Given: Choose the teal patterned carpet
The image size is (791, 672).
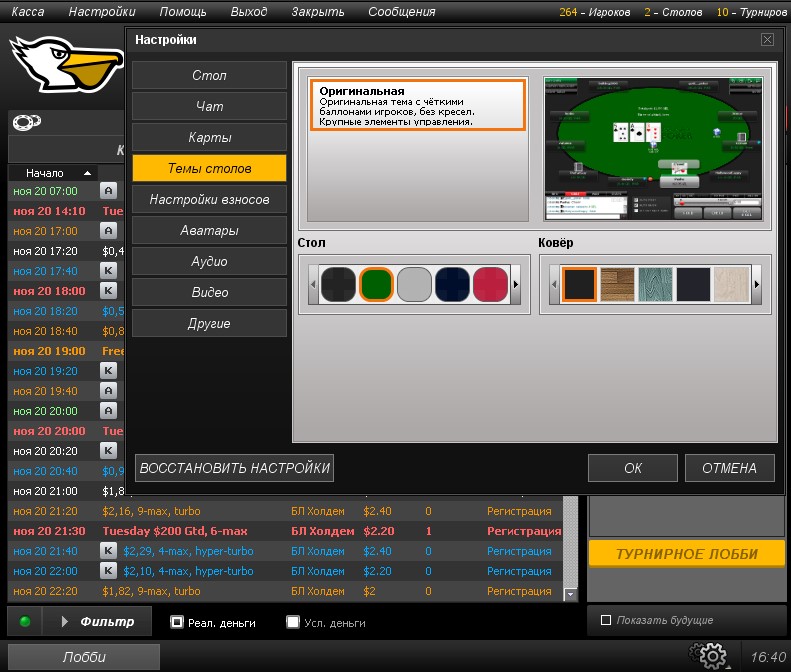Looking at the screenshot, I should click(656, 284).
